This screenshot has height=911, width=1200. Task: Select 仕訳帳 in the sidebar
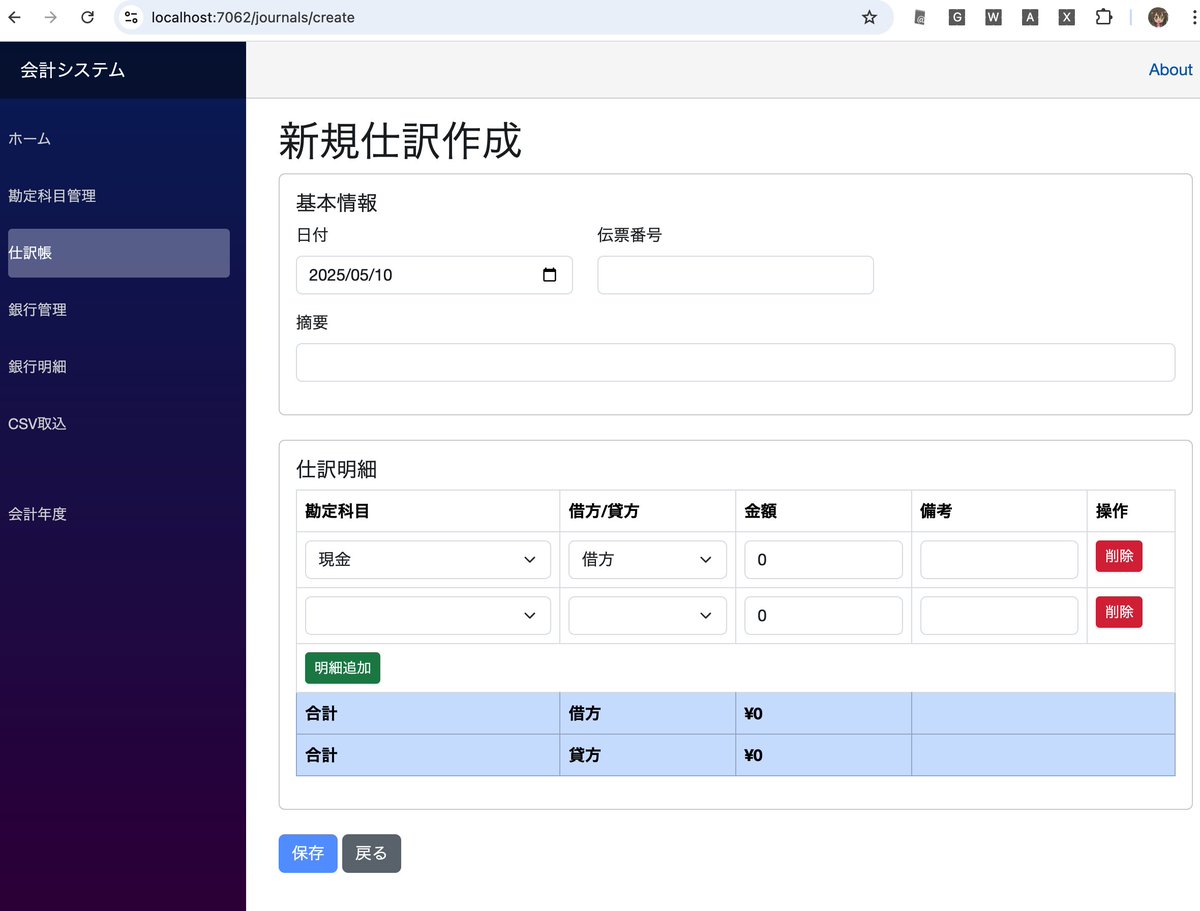click(119, 253)
